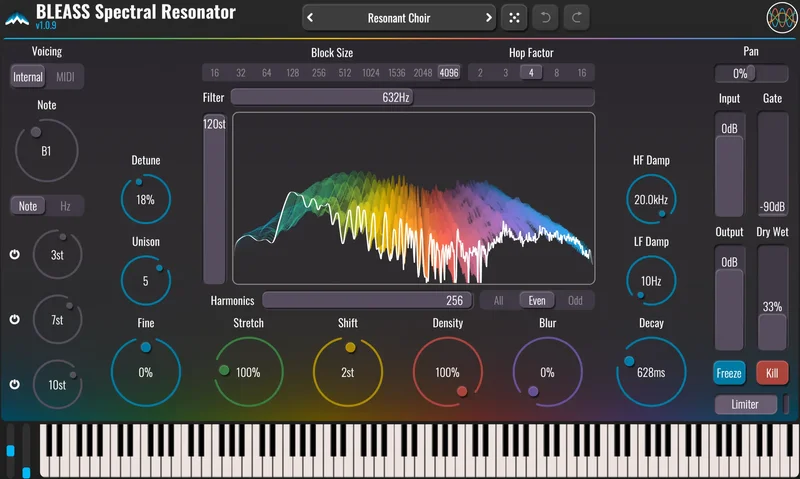Click the 10st voice interval knob
Image resolution: width=800 pixels, height=479 pixels.
(57, 384)
